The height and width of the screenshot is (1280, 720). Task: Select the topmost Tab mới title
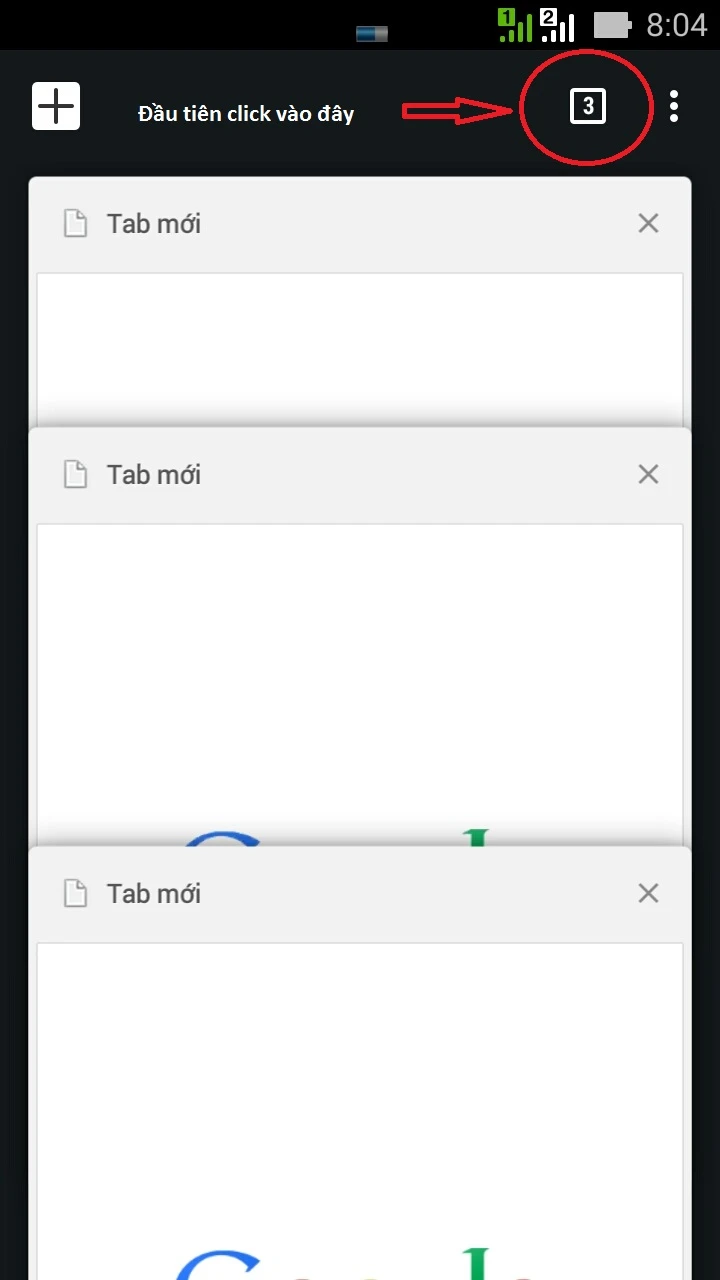(154, 224)
